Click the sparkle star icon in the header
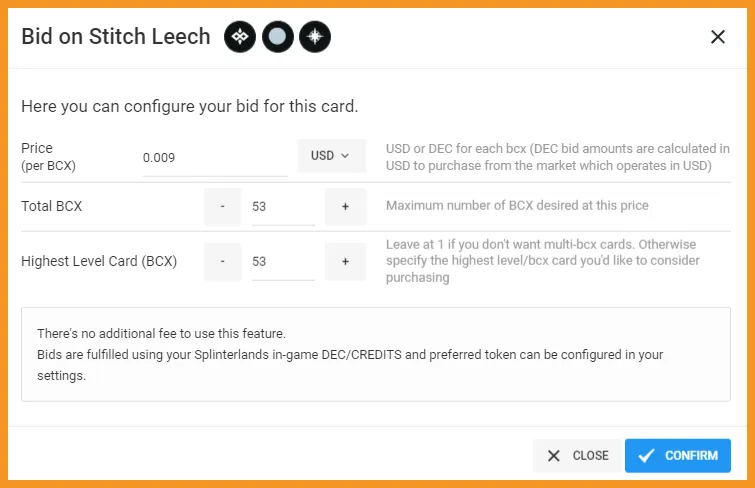 (x=315, y=37)
